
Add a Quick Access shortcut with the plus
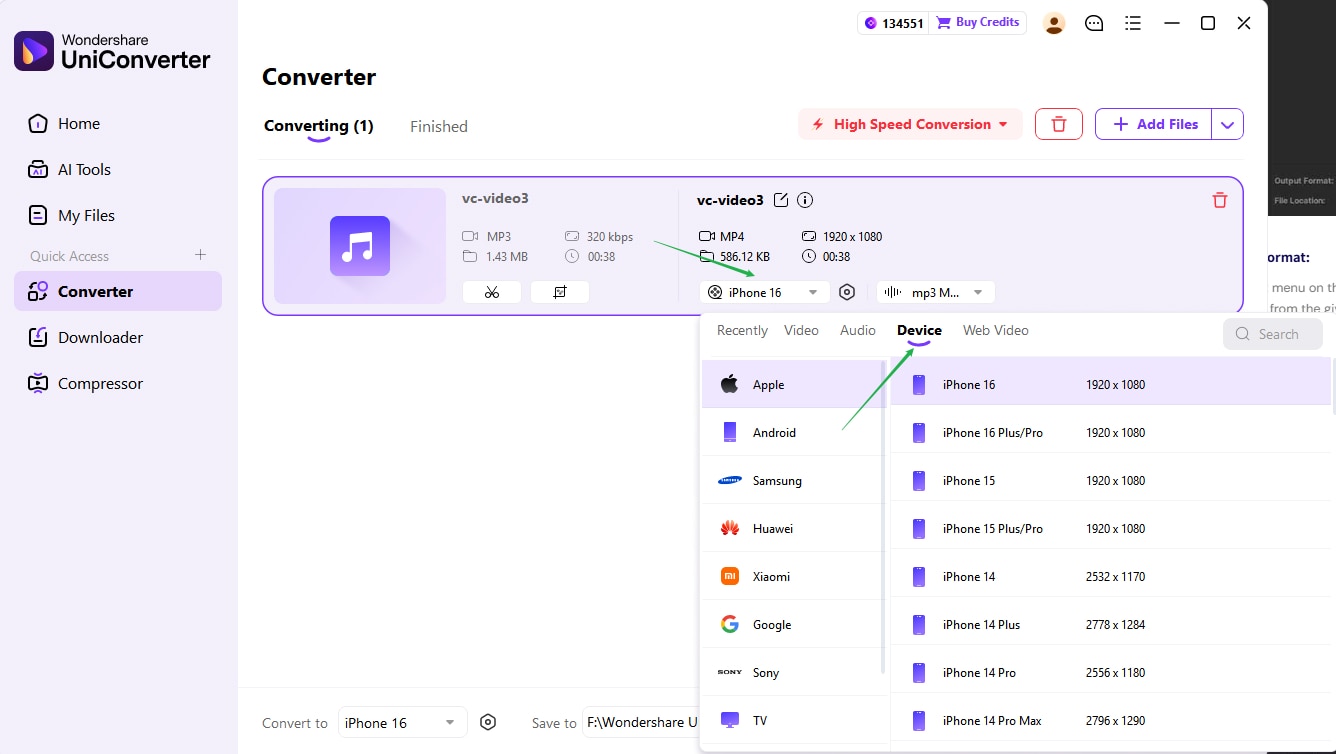tap(200, 255)
